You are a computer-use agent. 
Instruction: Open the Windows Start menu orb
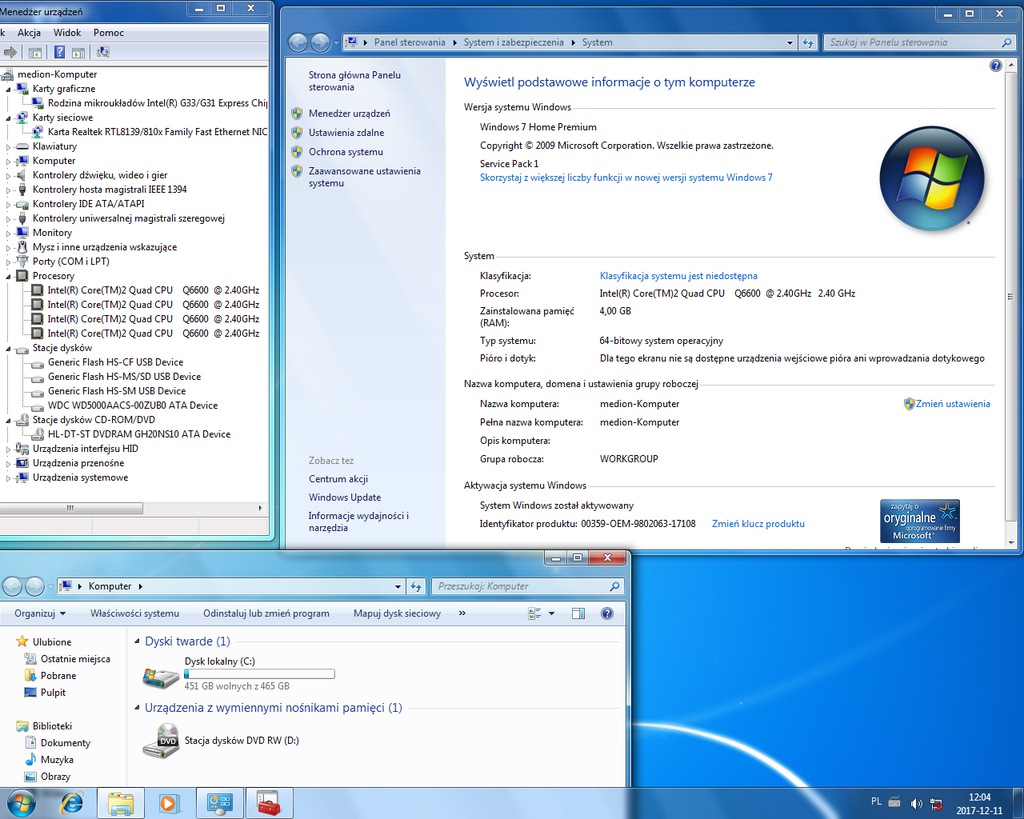point(20,803)
